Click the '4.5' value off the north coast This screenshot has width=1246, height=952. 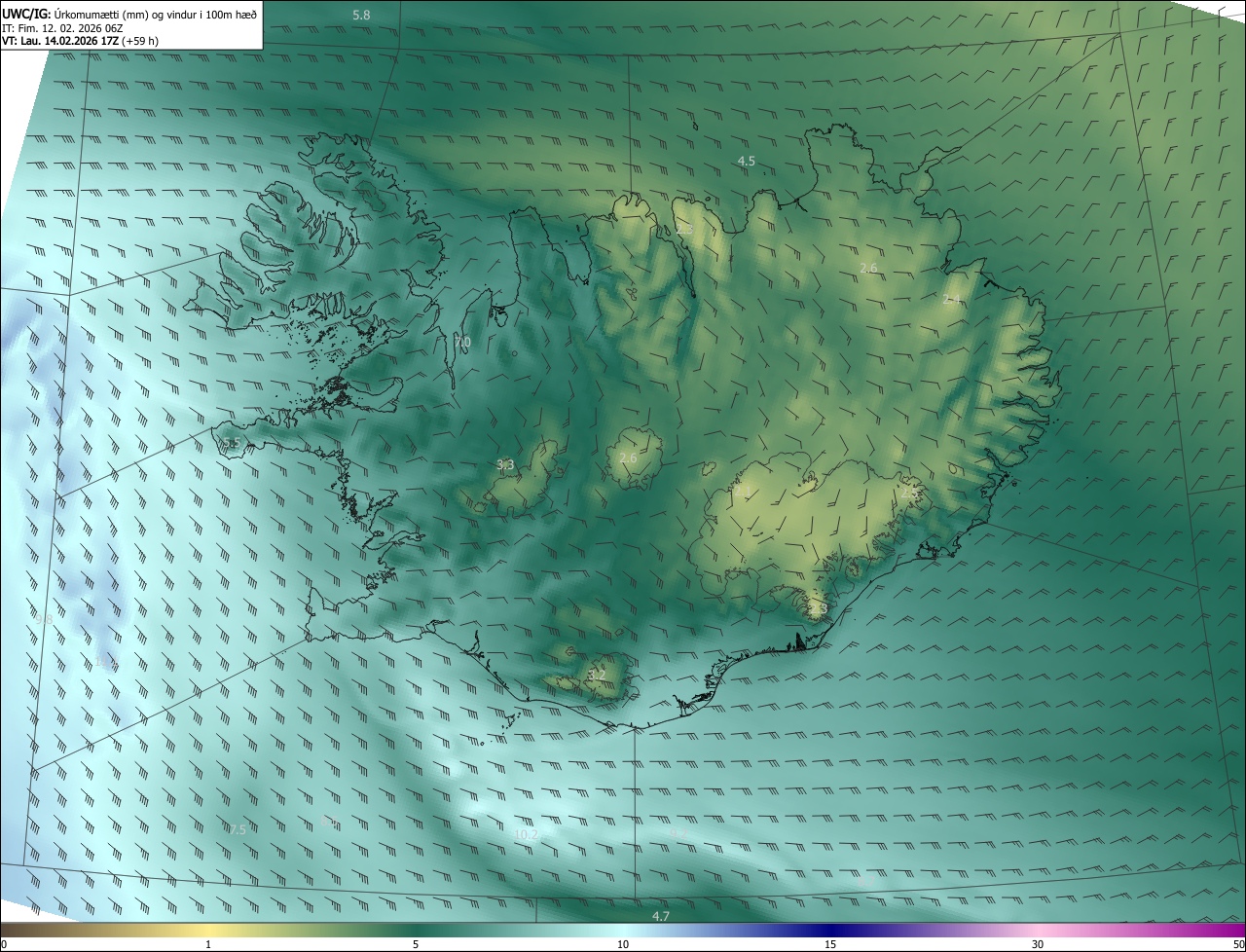pyautogui.click(x=747, y=161)
